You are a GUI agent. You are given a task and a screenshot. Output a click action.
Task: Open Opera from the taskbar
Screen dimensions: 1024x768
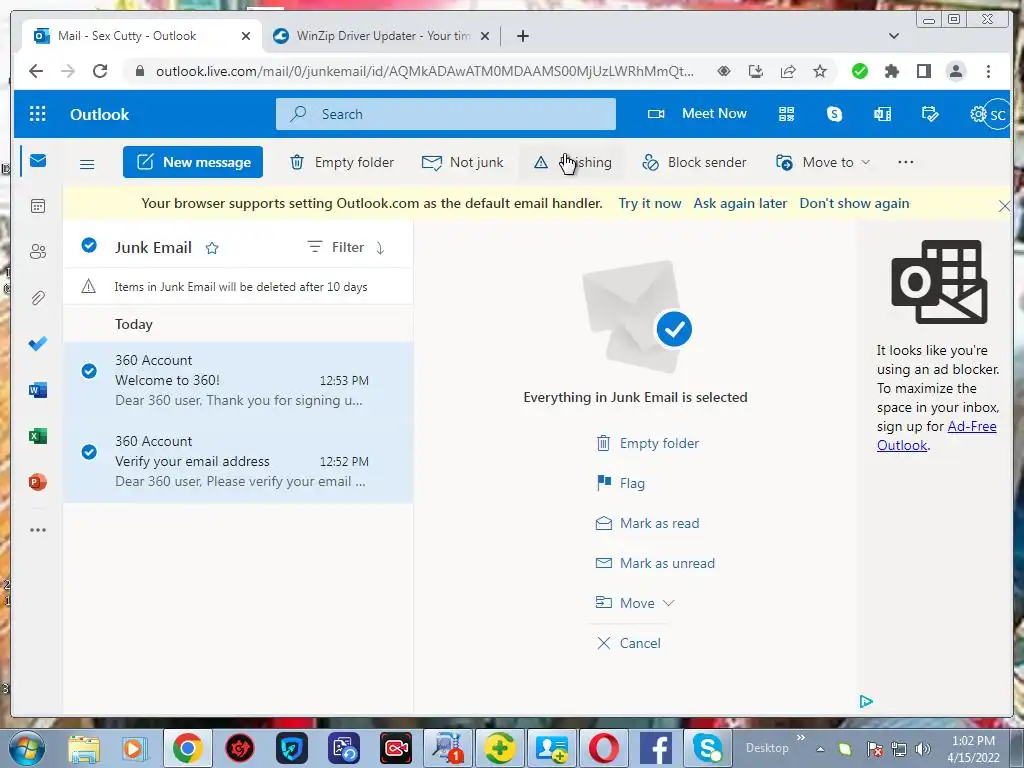tap(604, 748)
